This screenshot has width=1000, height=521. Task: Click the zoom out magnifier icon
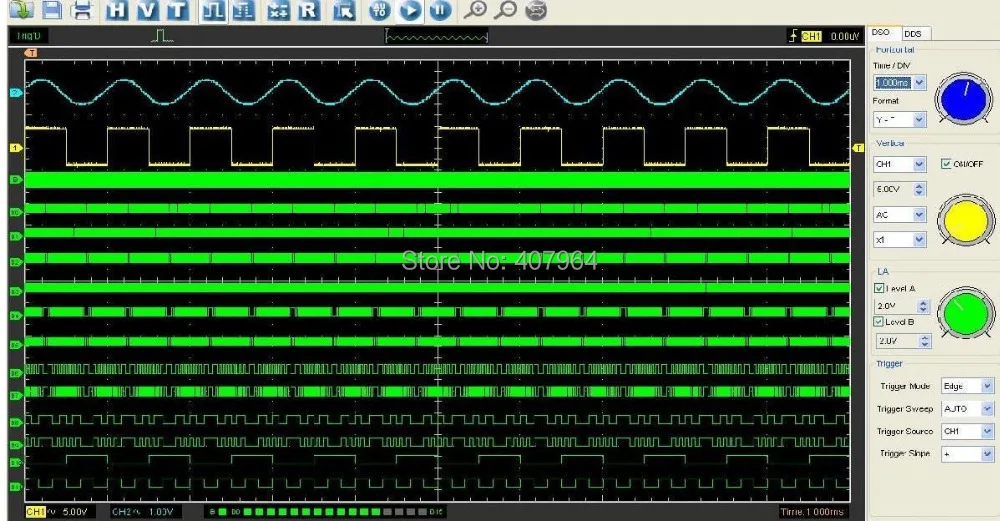506,11
